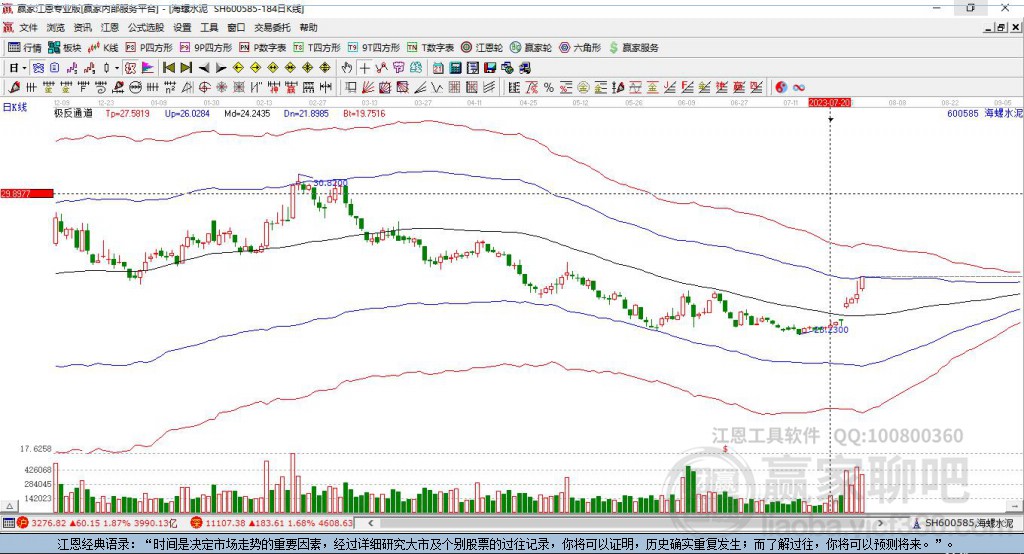Image resolution: width=1024 pixels, height=554 pixels.
Task: Expand the bottom-left up-triangle panel button
Action: pos(9,506)
